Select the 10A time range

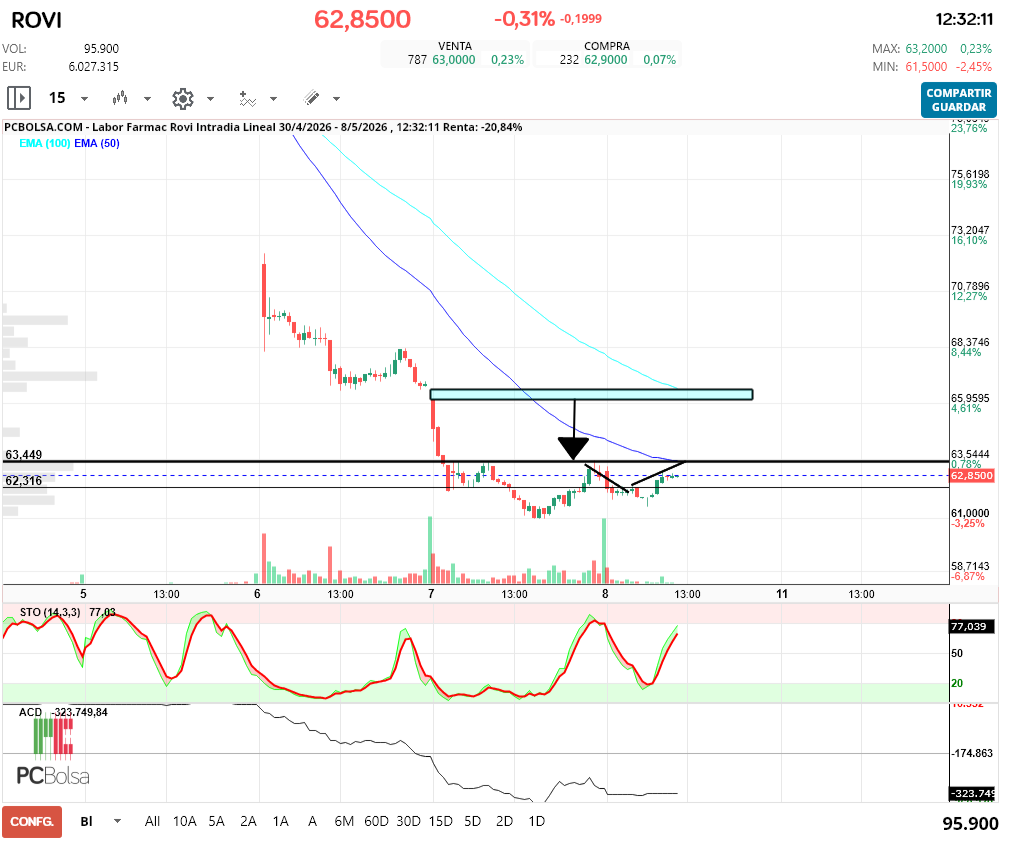point(185,821)
